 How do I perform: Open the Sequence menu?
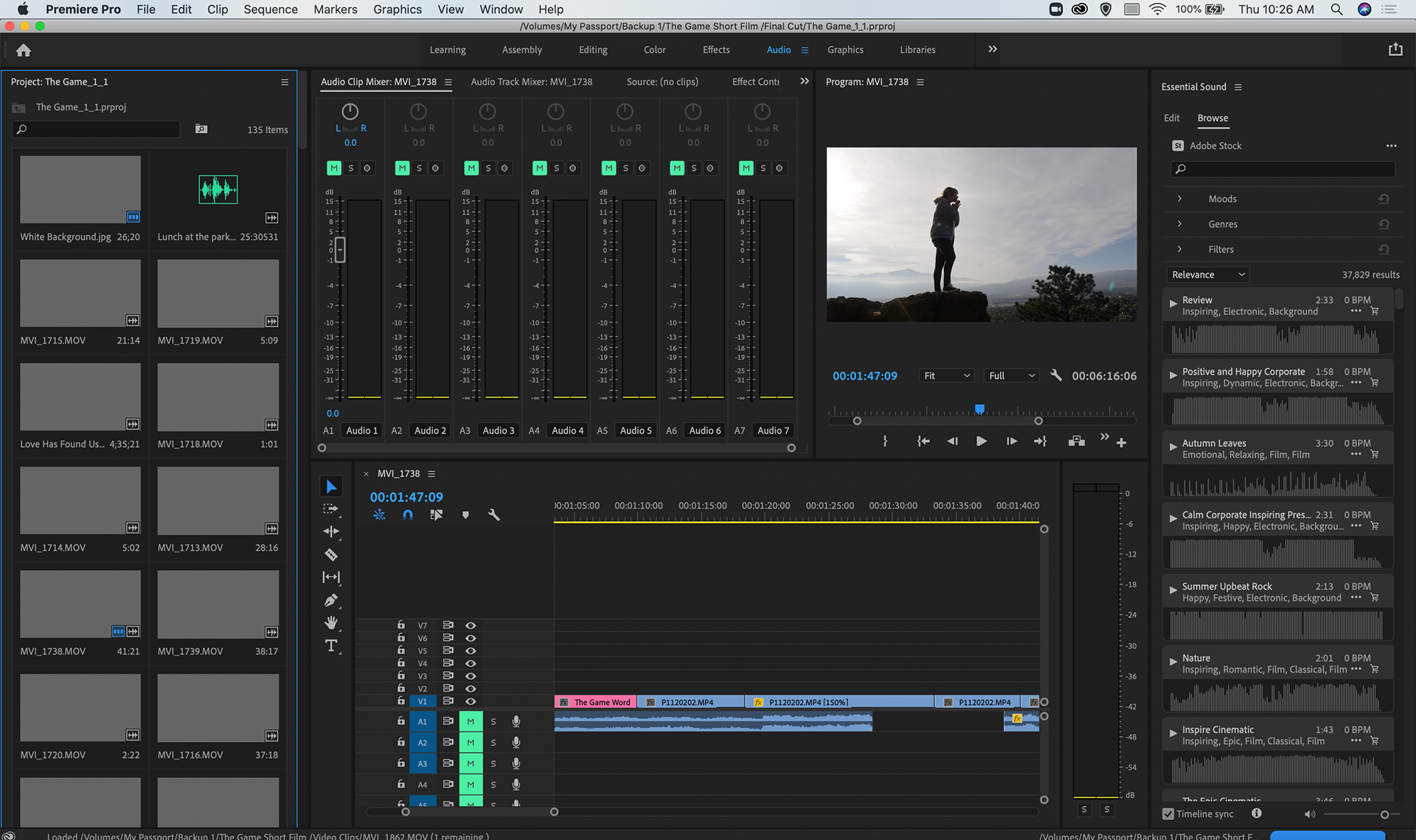(x=271, y=9)
